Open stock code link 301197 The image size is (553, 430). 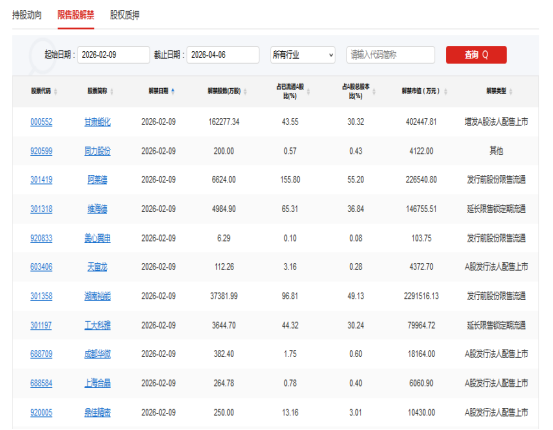pos(41,325)
